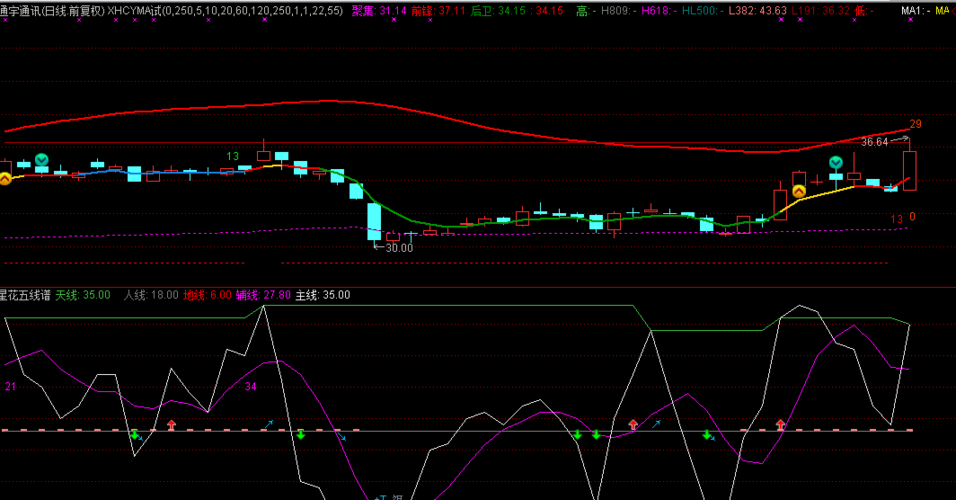The image size is (956, 500).
Task: Click the hollow red candlestick under the 36.64 label
Action: (910, 170)
